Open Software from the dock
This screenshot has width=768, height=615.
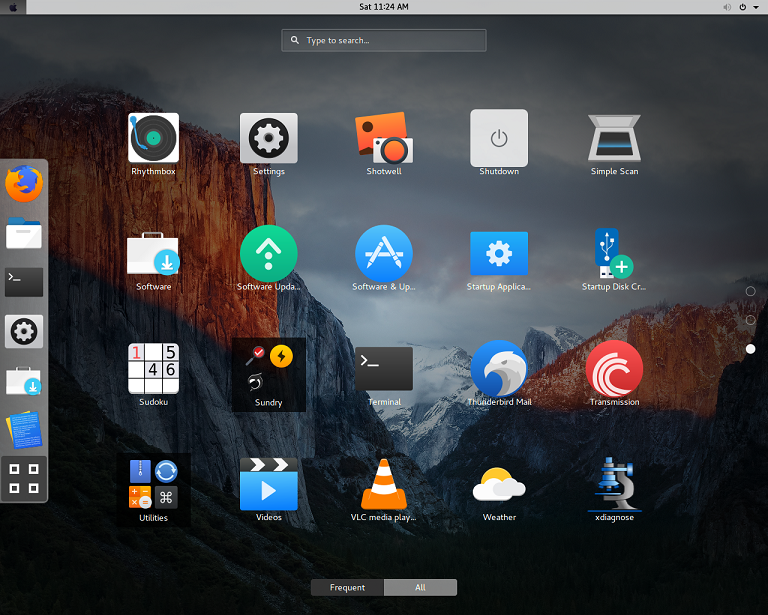pyautogui.click(x=24, y=381)
